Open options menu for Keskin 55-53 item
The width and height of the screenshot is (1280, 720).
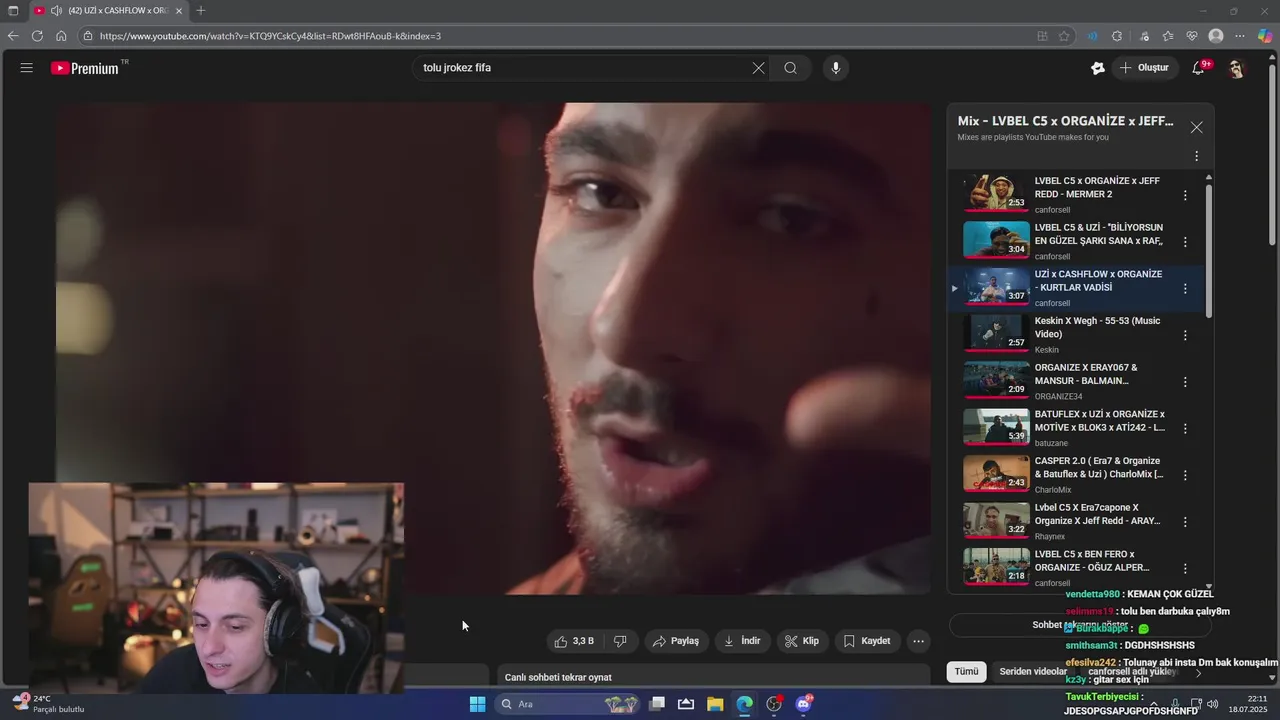pos(1185,336)
